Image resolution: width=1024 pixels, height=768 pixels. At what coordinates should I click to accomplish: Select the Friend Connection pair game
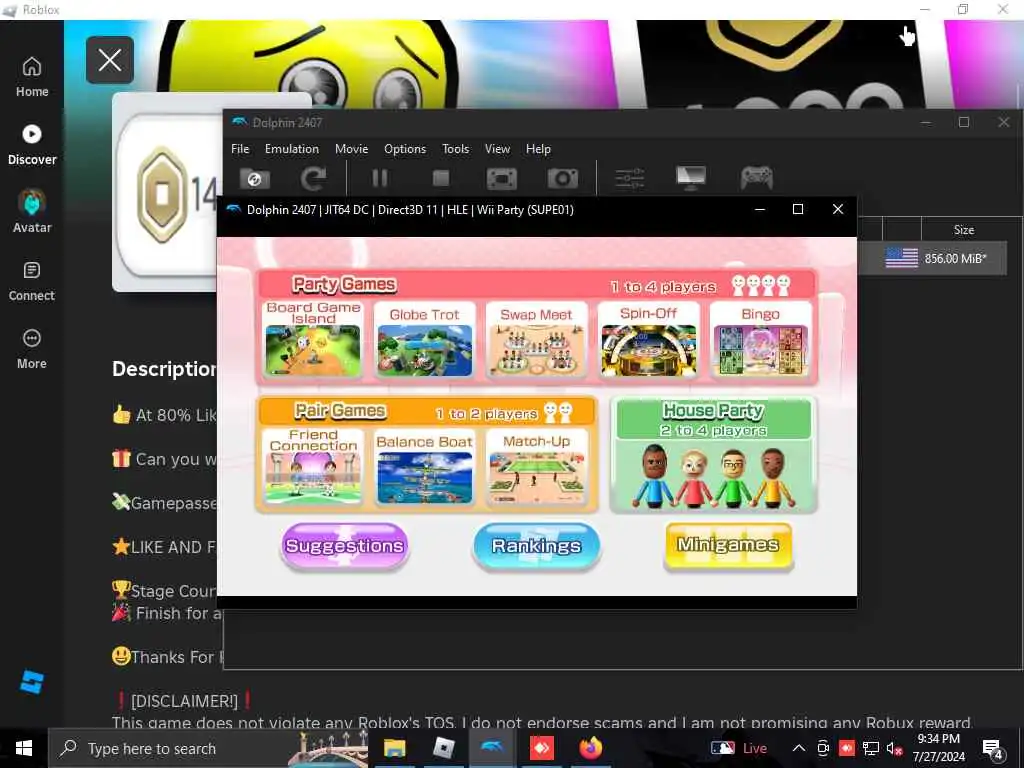313,466
